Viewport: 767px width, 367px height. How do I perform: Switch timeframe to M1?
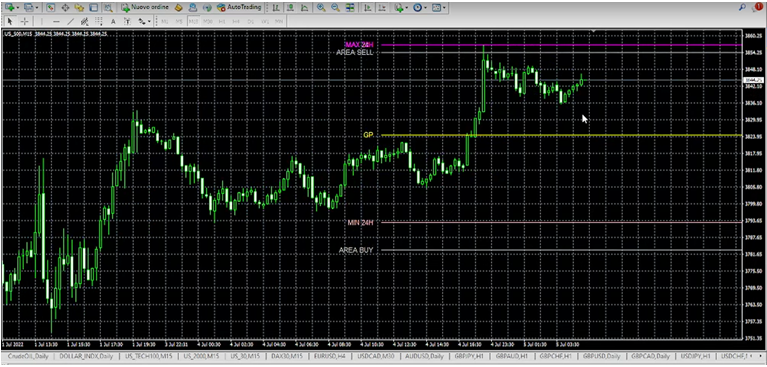[x=165, y=21]
